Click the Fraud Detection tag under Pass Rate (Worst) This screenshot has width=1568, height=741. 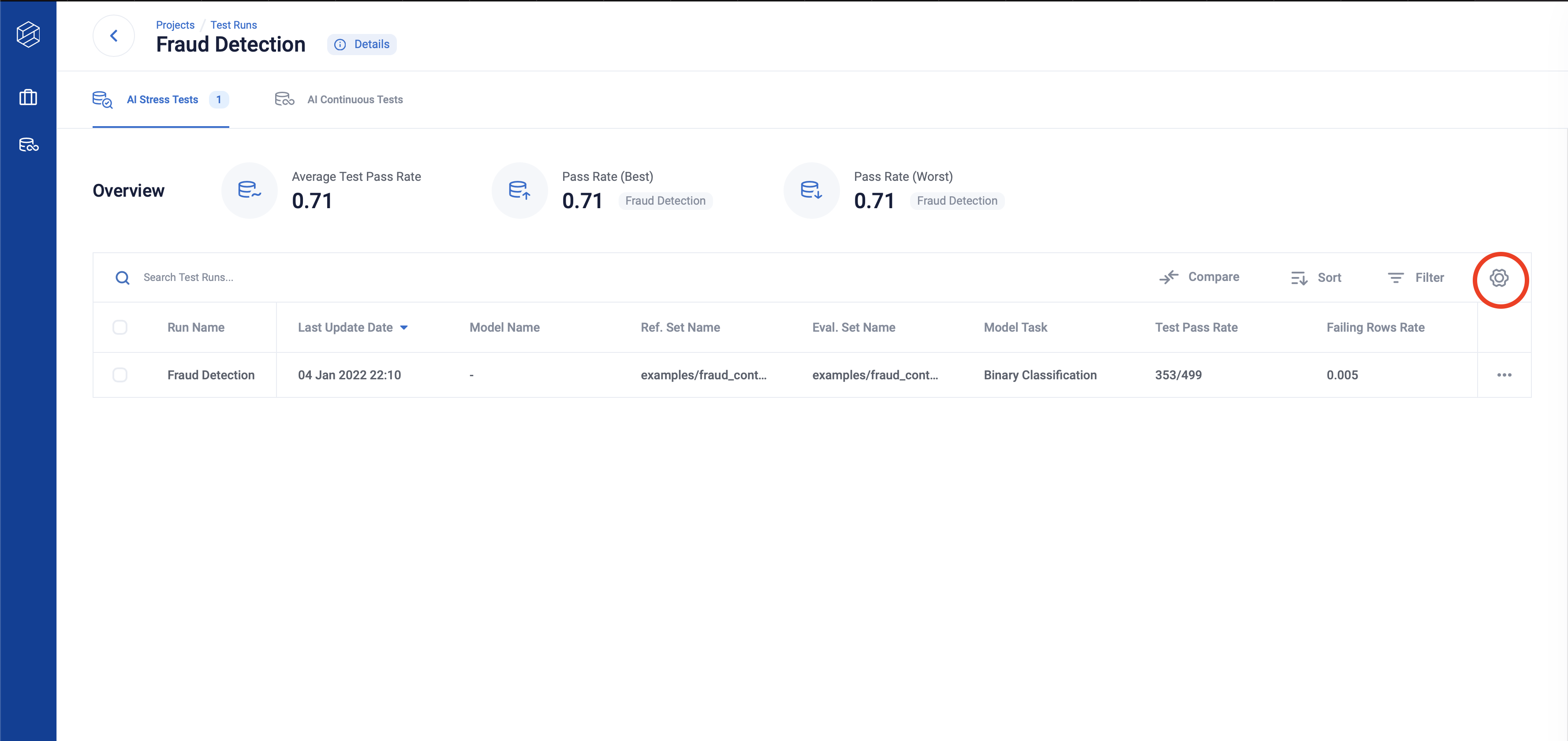point(957,201)
